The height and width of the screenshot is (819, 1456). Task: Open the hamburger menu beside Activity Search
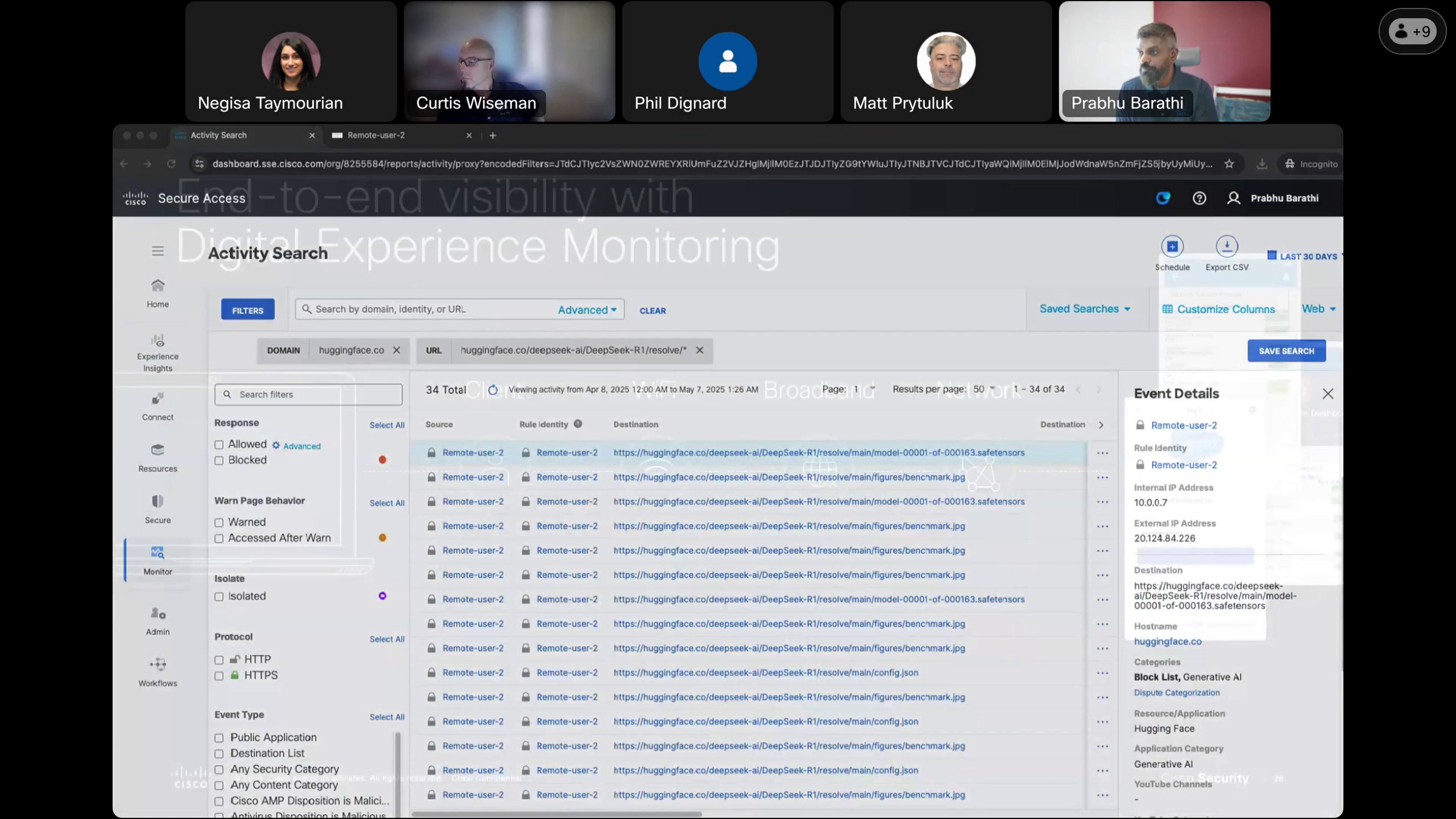click(158, 251)
